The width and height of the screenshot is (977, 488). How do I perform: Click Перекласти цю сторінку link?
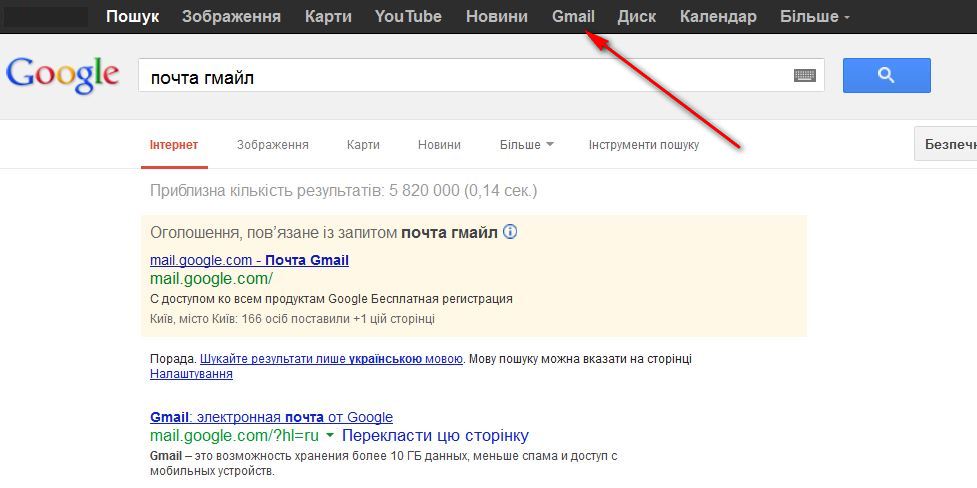[x=436, y=434]
